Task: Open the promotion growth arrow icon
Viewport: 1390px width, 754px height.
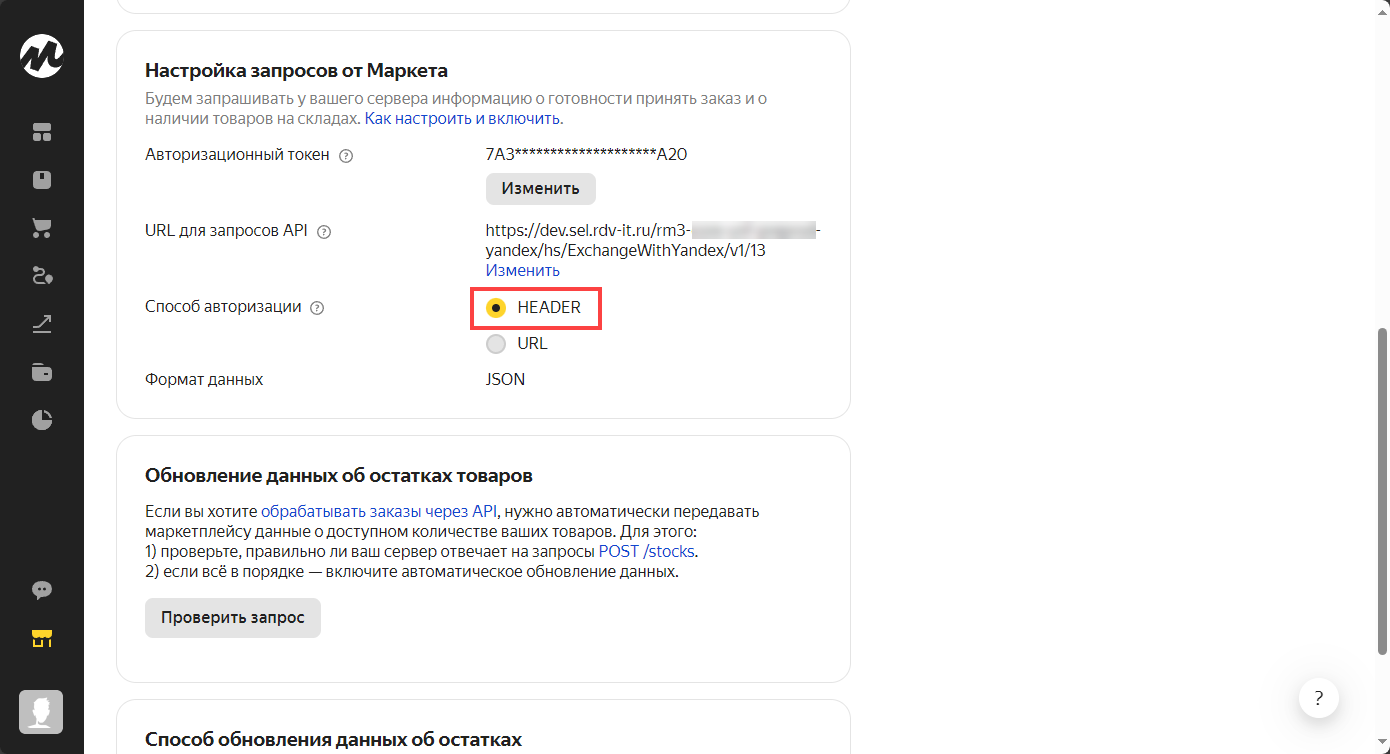Action: click(42, 324)
